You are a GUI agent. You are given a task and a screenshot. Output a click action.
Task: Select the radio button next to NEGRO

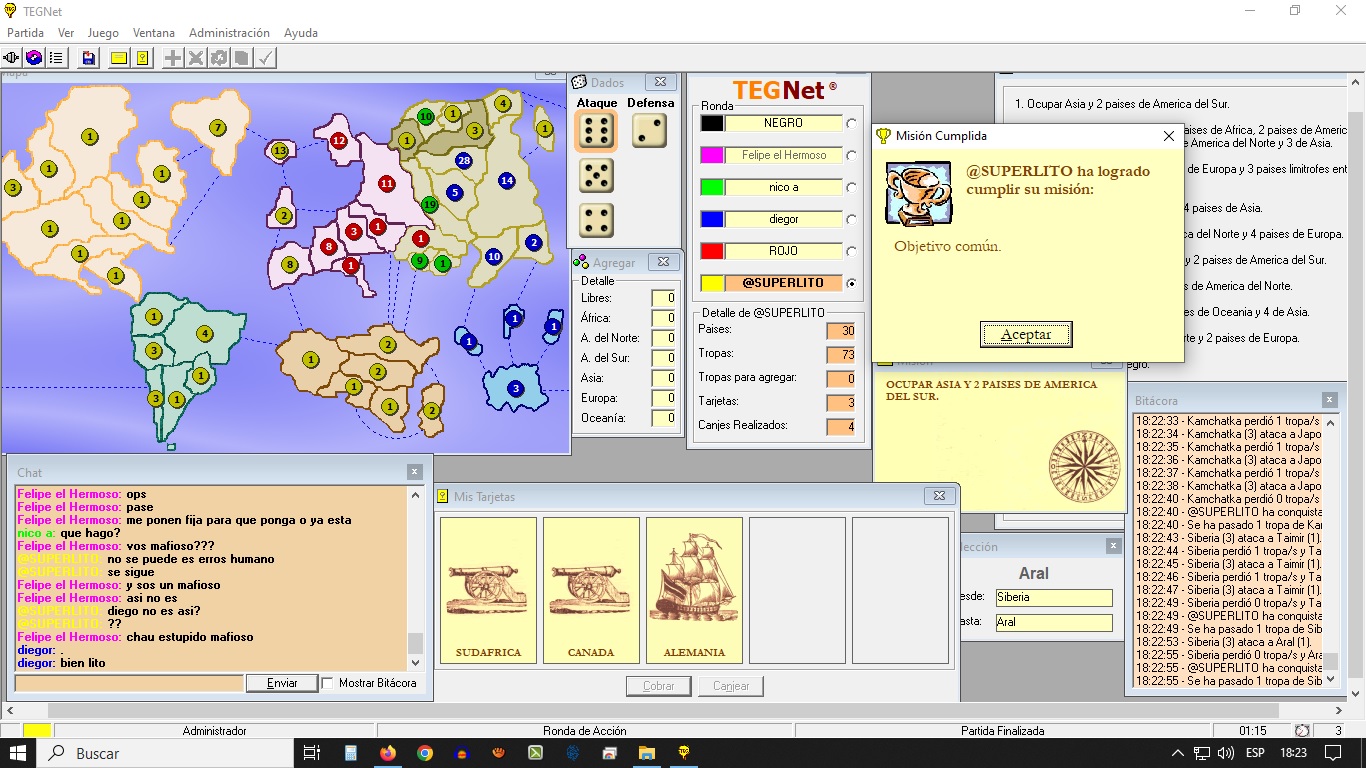pyautogui.click(x=851, y=124)
